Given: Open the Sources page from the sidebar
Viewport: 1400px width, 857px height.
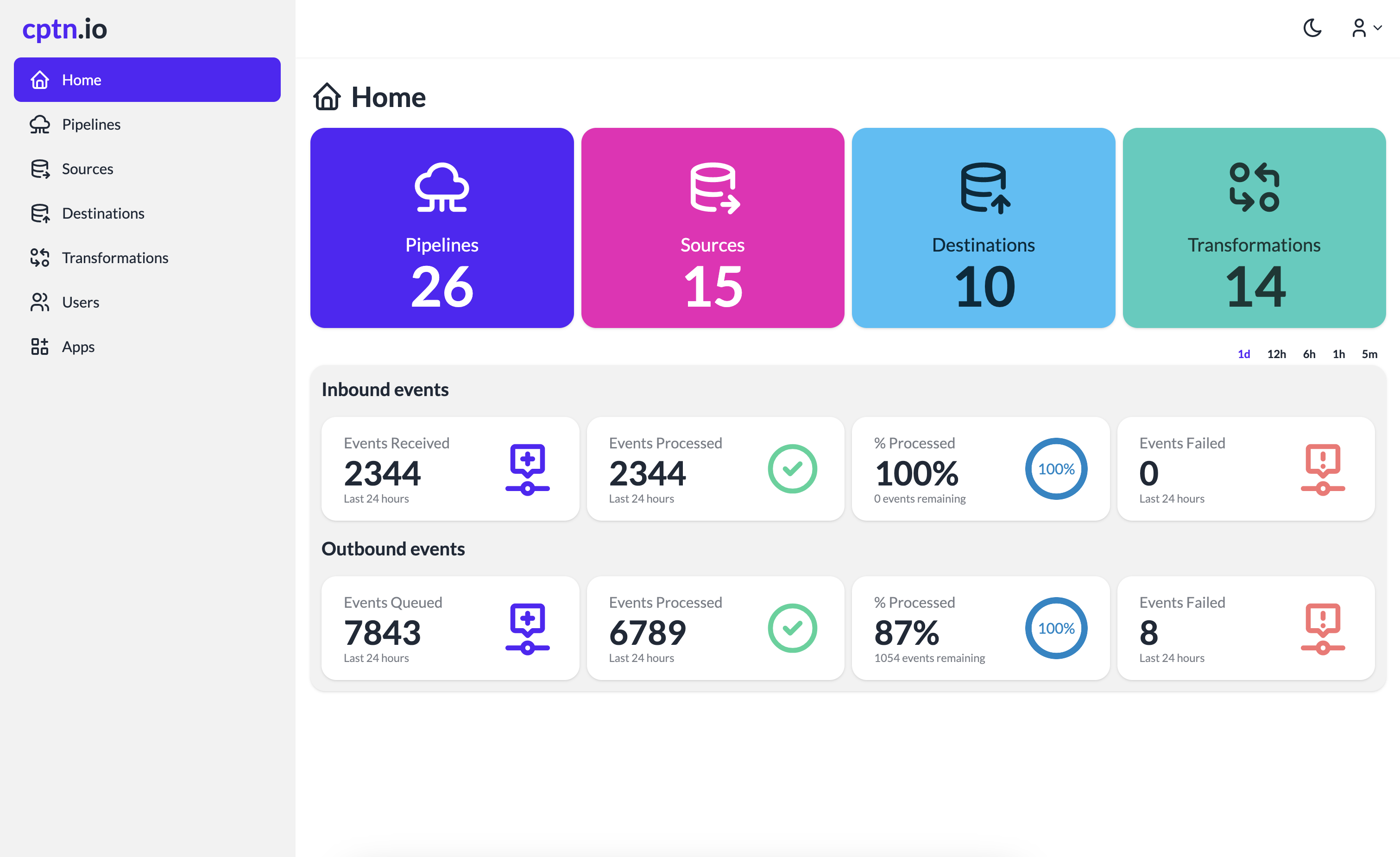Looking at the screenshot, I should [87, 169].
